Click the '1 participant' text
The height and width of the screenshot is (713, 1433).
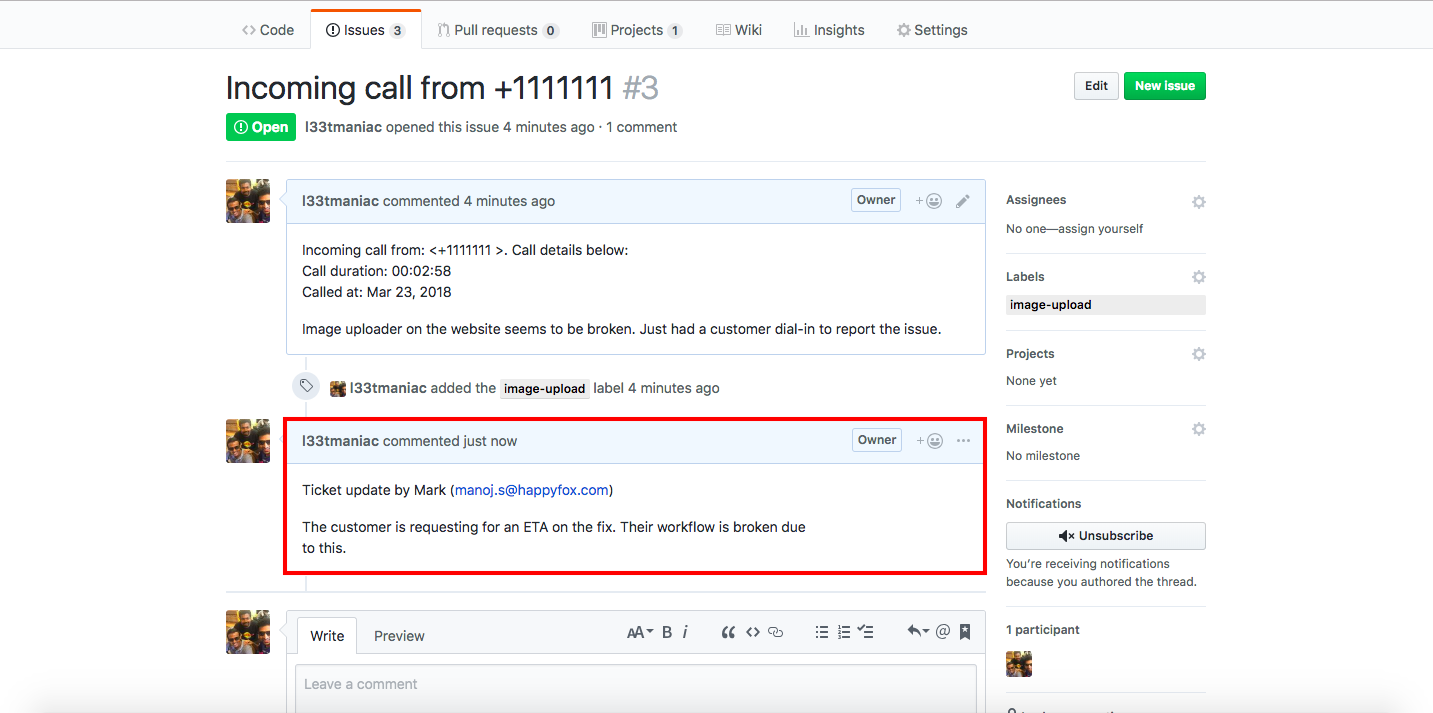coord(1043,630)
